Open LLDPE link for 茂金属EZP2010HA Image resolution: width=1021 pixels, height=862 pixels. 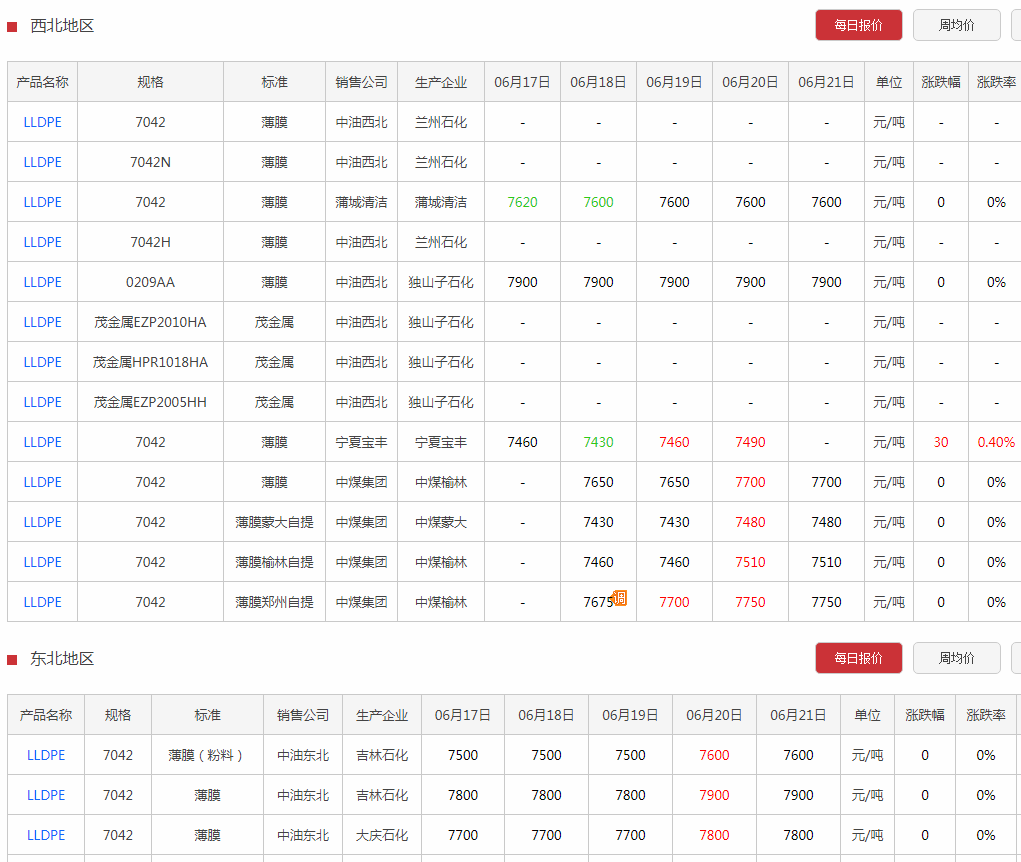(42, 322)
